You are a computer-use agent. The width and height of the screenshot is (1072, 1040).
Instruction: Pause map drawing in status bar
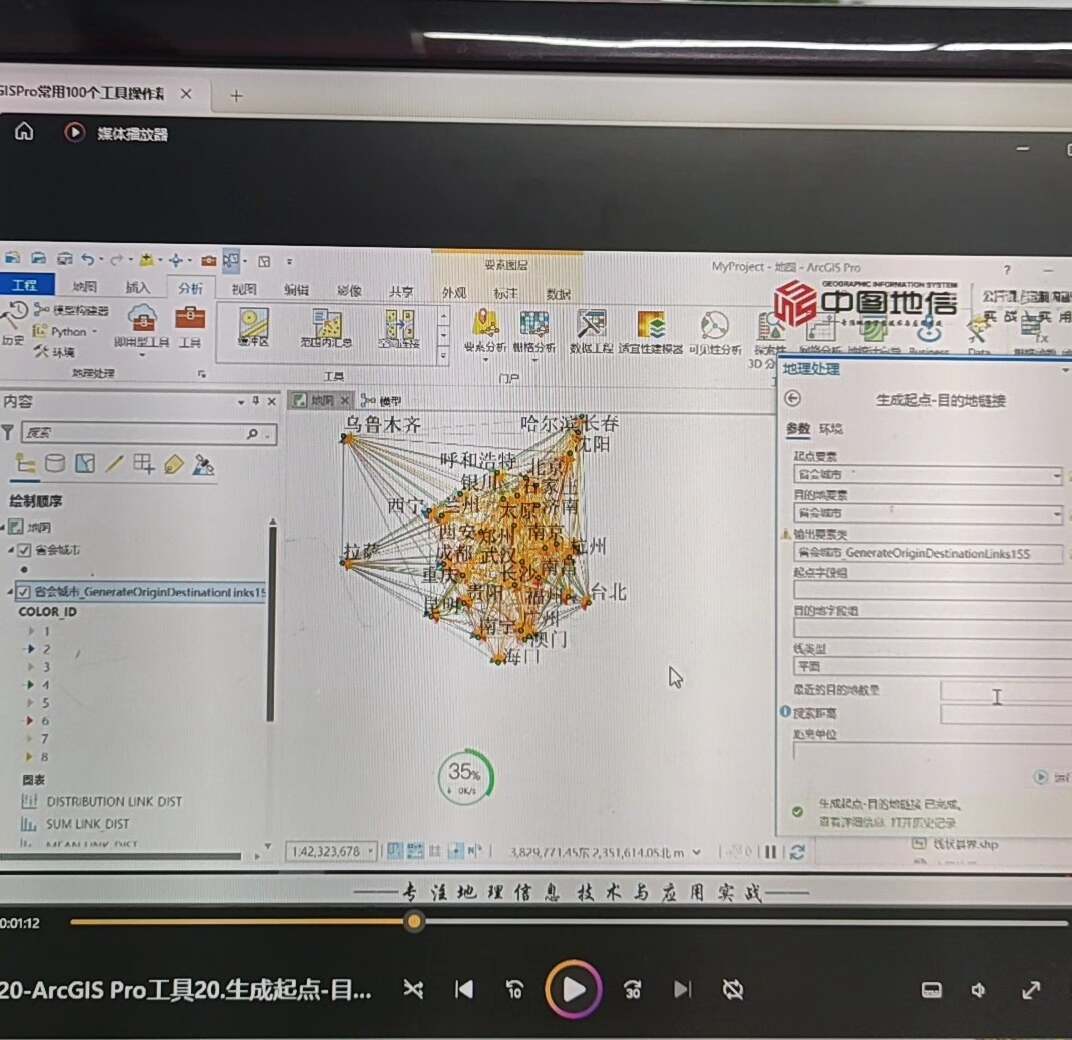point(770,852)
